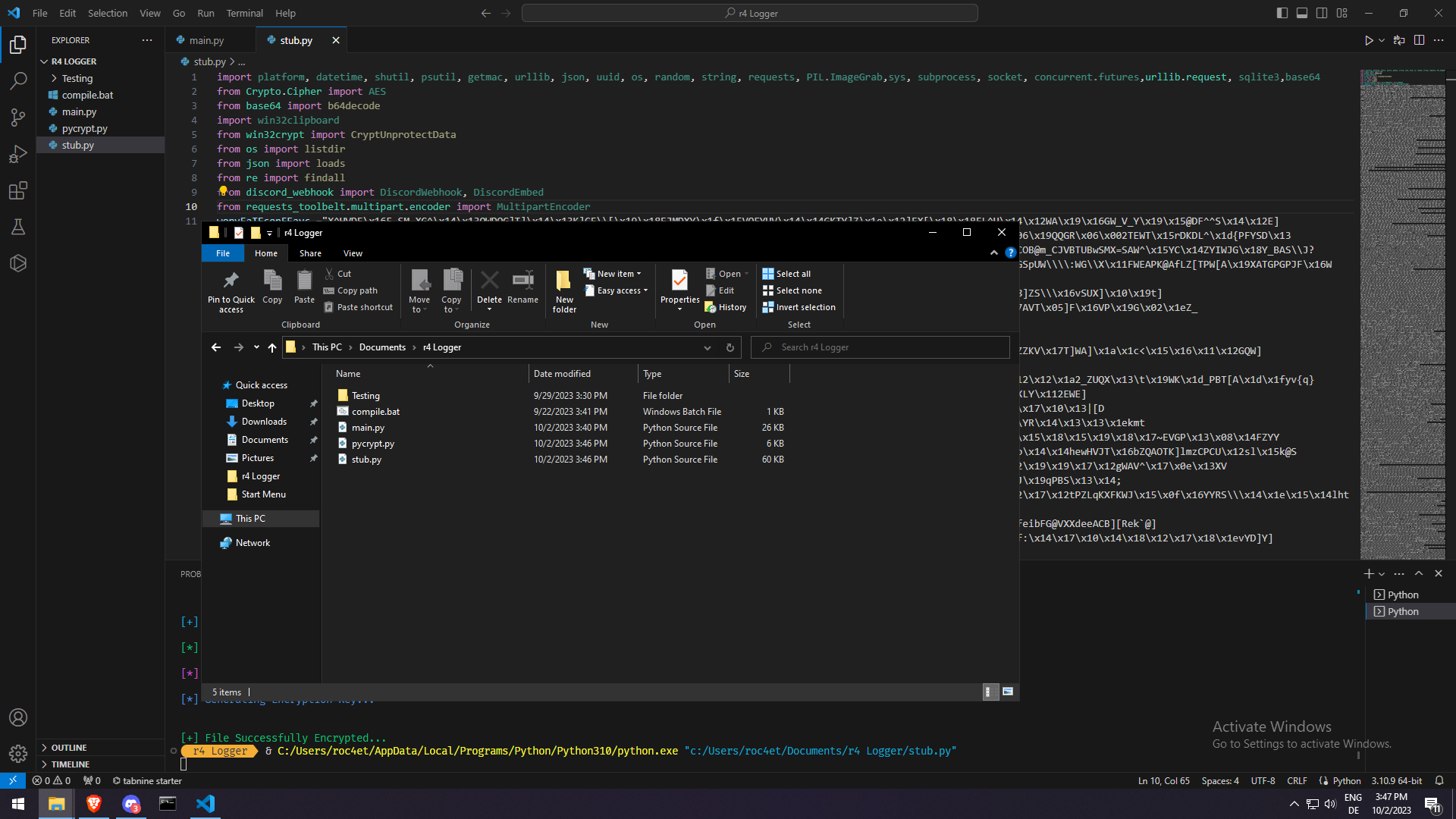
Task: Click Pin to Quick access in Explorer ribbon
Action: 231,291
